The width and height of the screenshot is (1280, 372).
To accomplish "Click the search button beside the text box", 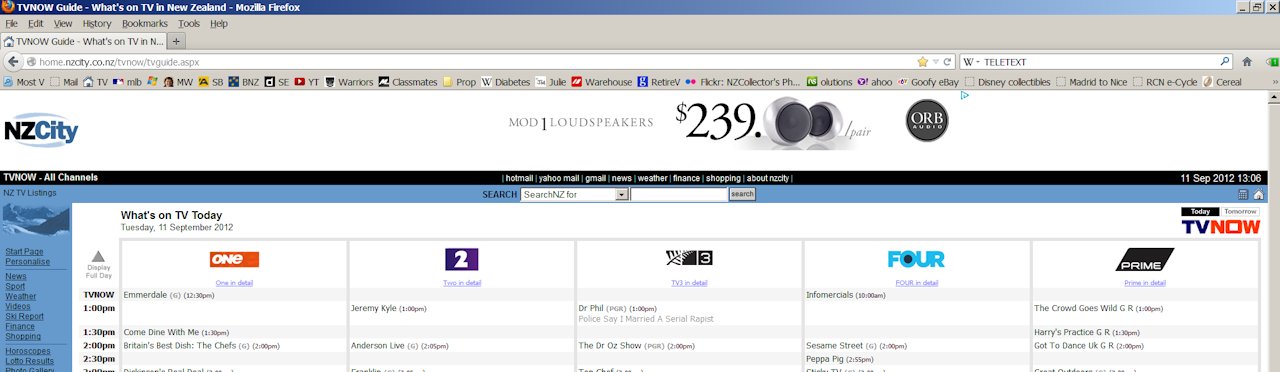I will (742, 195).
